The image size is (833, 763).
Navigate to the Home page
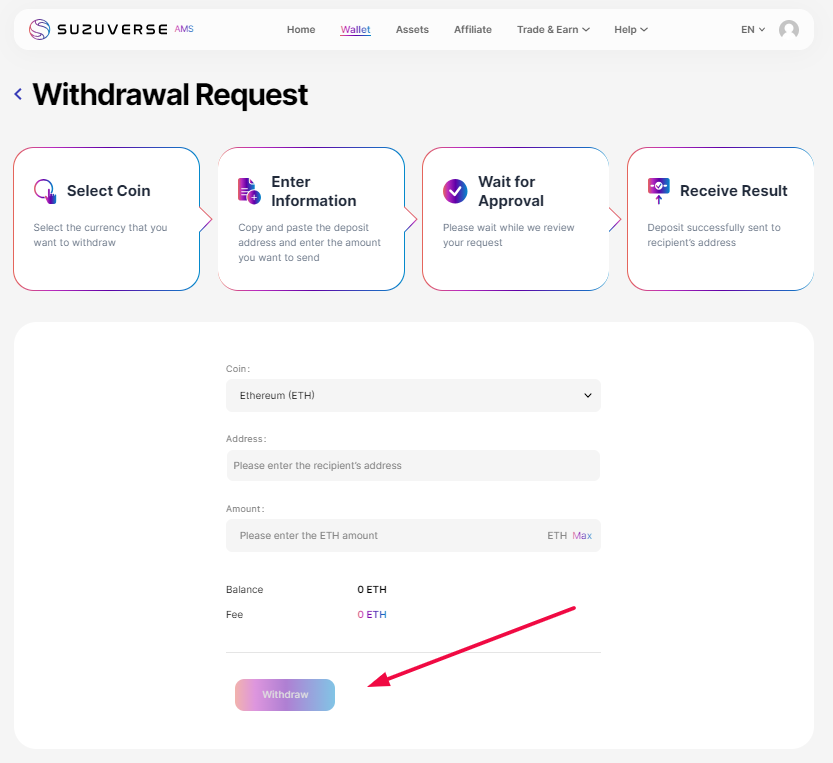coord(301,30)
